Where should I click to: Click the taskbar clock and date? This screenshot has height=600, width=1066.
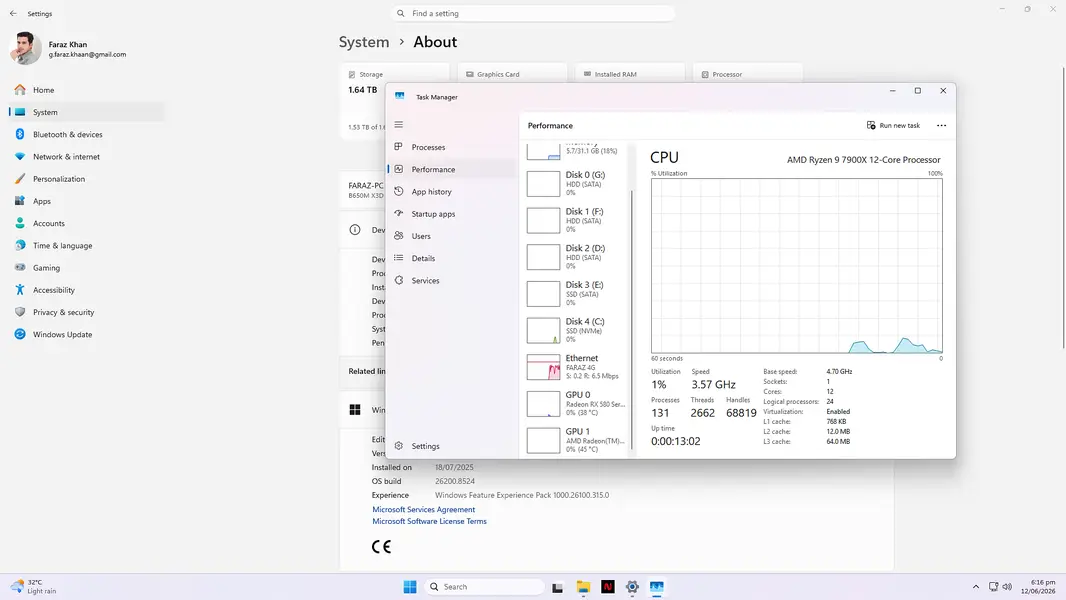click(x=1039, y=587)
